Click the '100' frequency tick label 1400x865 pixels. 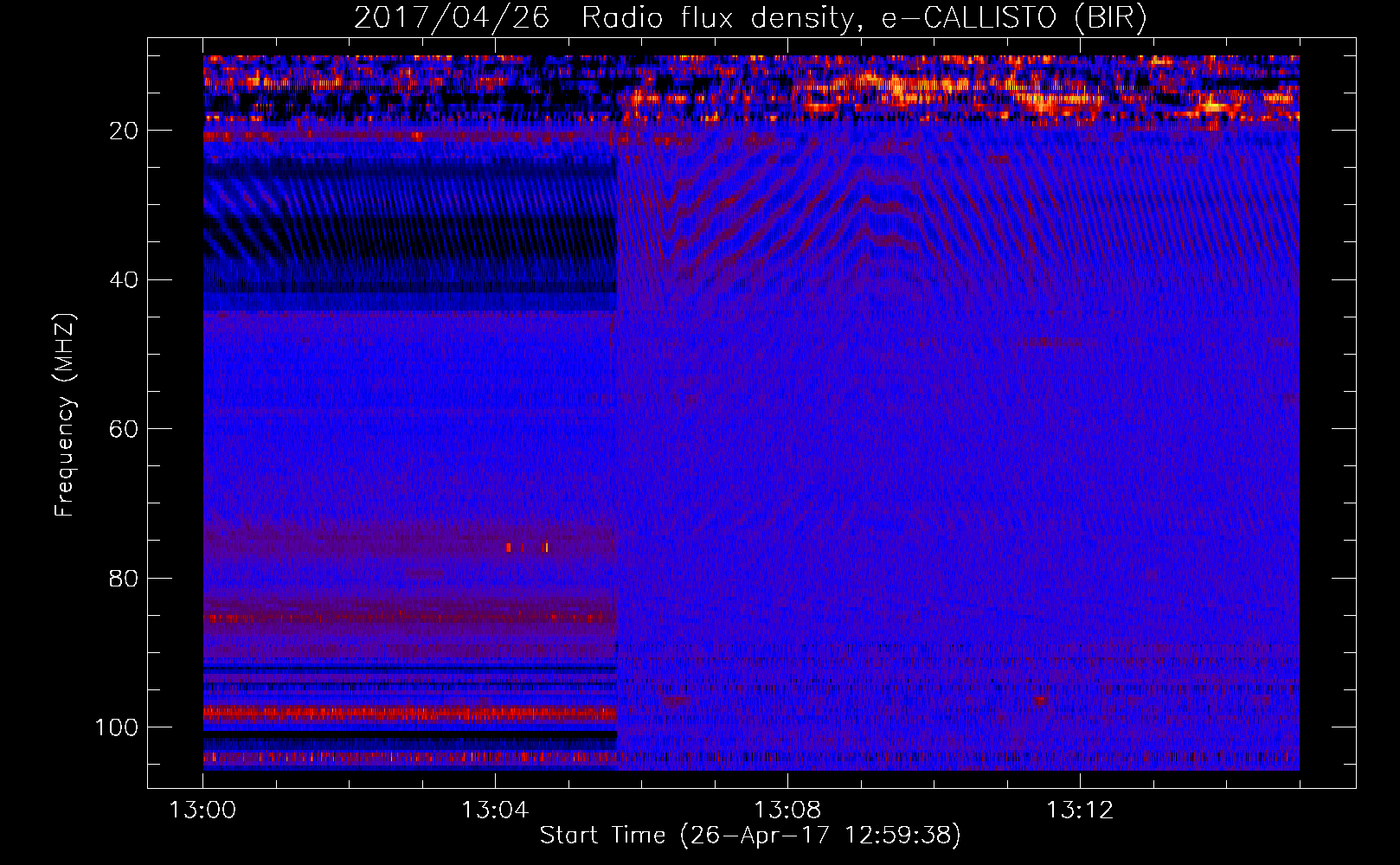coord(117,727)
